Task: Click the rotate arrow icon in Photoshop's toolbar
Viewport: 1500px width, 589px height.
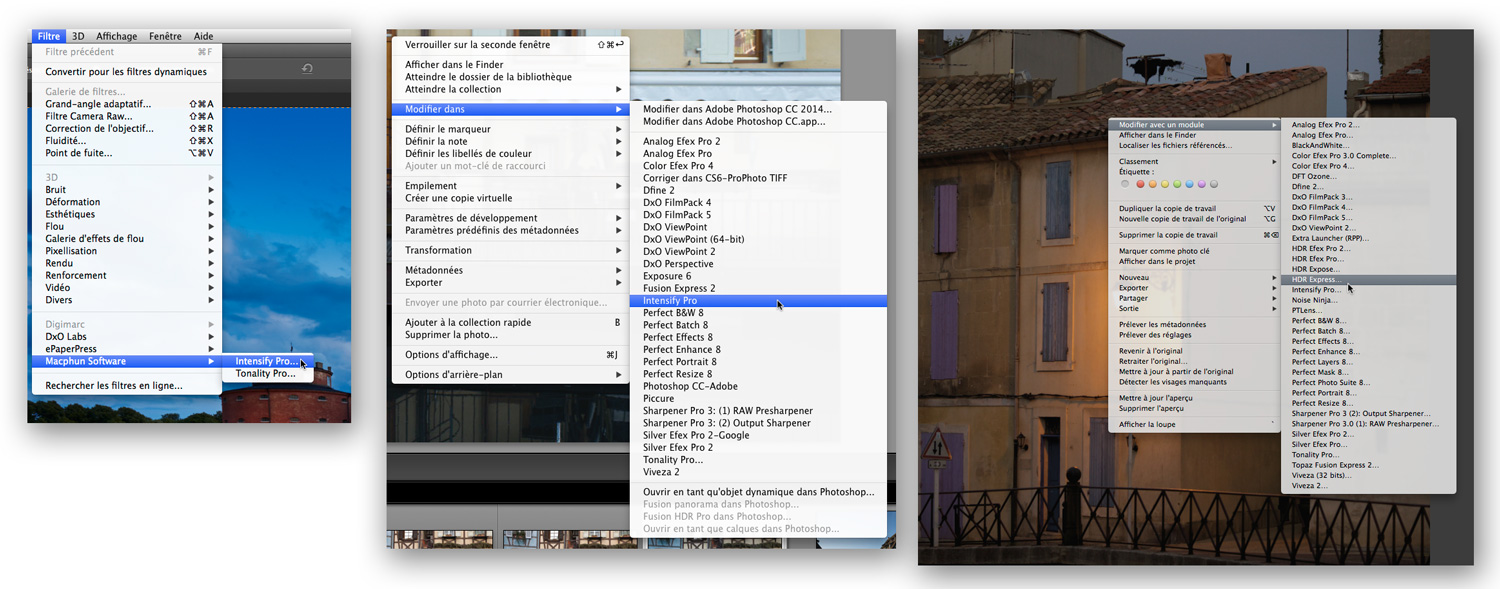Action: pyautogui.click(x=307, y=69)
